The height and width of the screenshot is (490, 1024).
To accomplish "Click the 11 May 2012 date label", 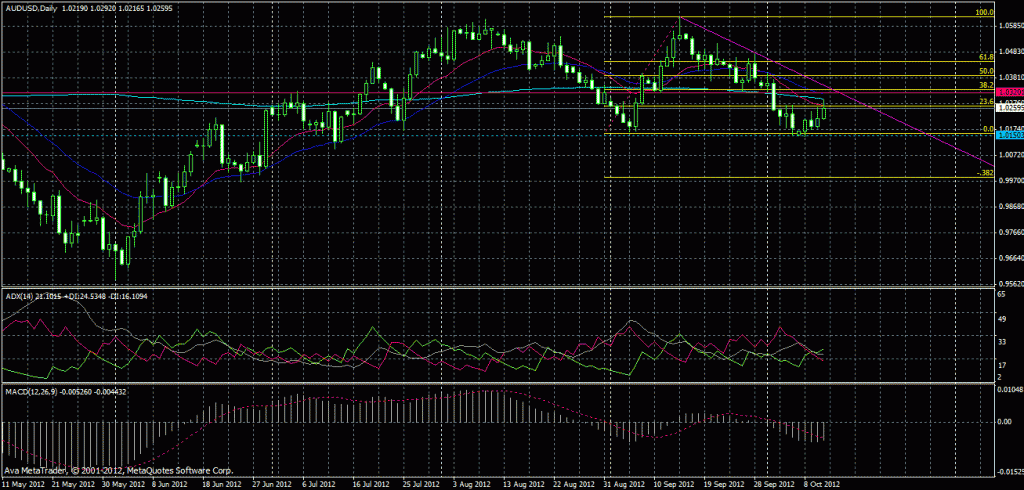I will (23, 483).
